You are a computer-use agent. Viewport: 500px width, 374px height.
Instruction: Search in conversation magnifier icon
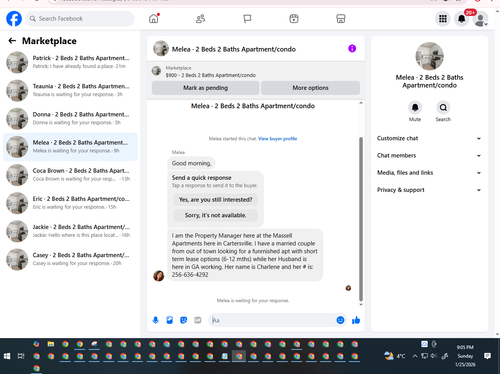443,107
